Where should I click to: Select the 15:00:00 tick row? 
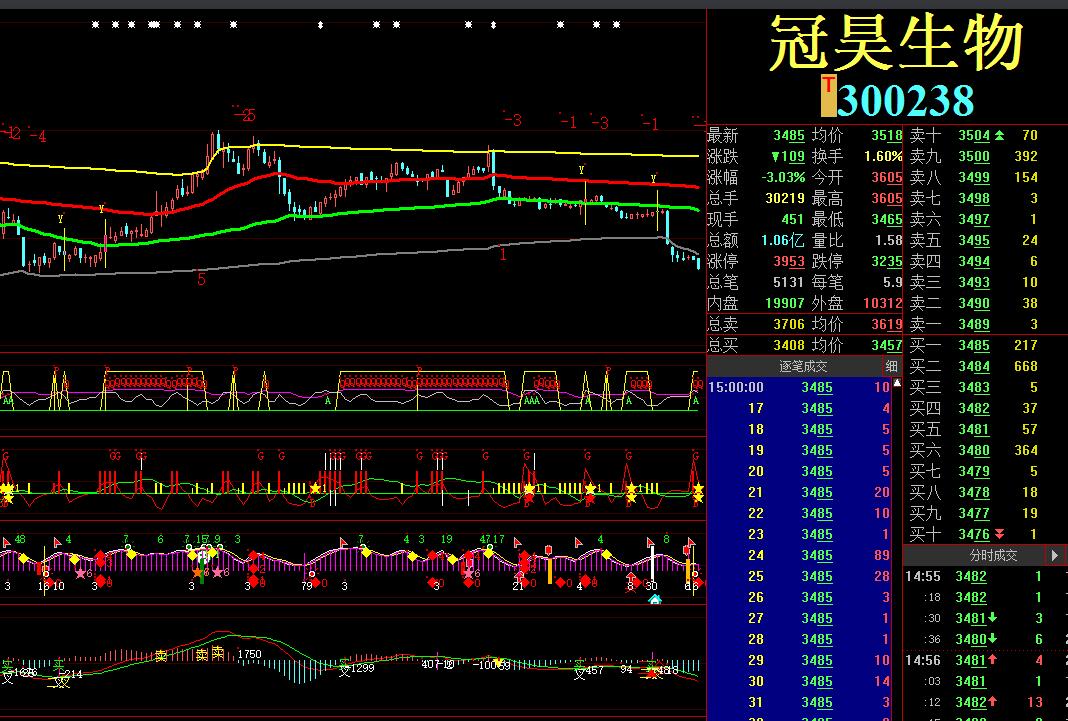tap(800, 387)
